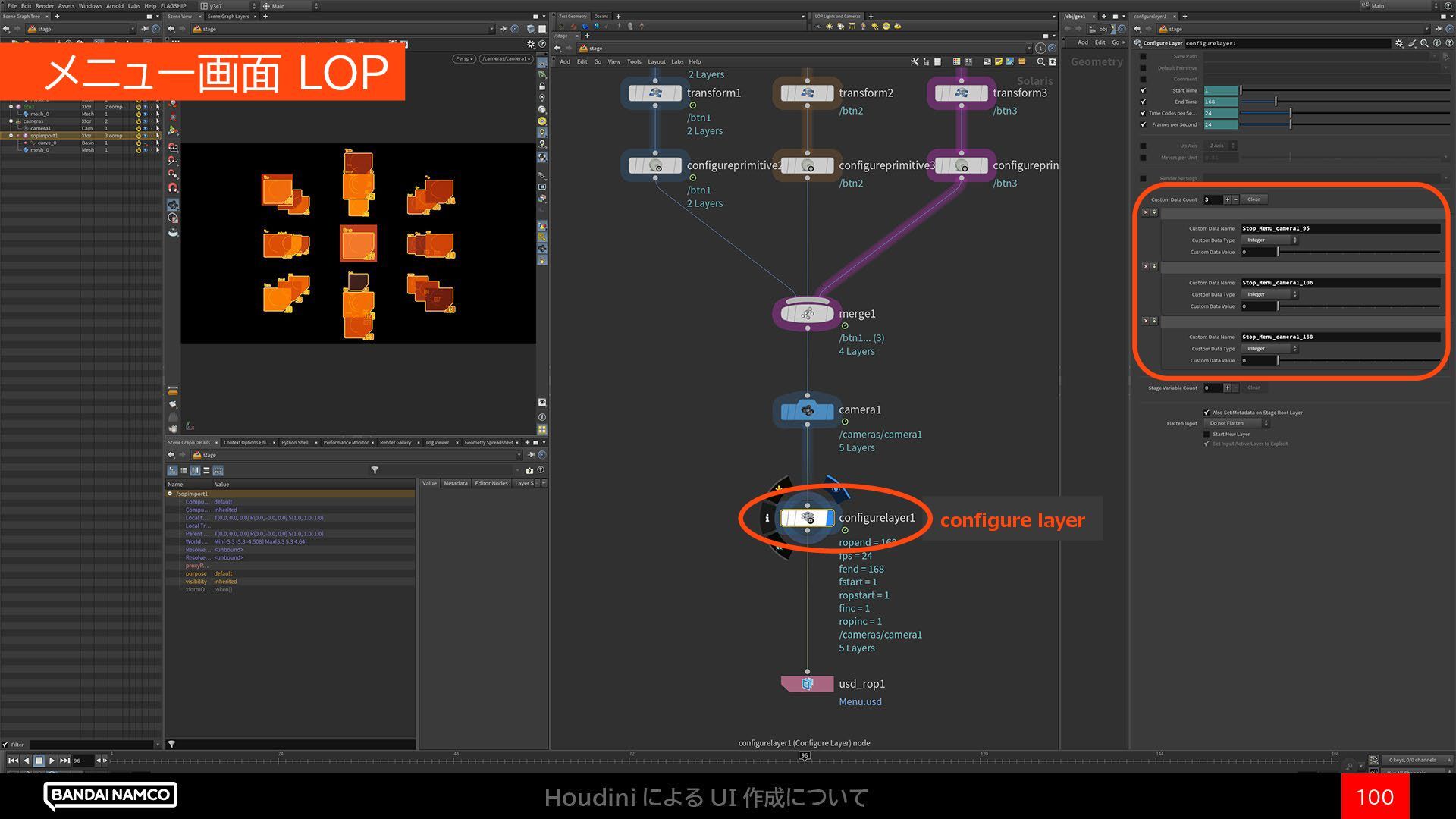This screenshot has height=819, width=1456.
Task: Click Clear button for Custom Data Count
Action: click(1254, 199)
